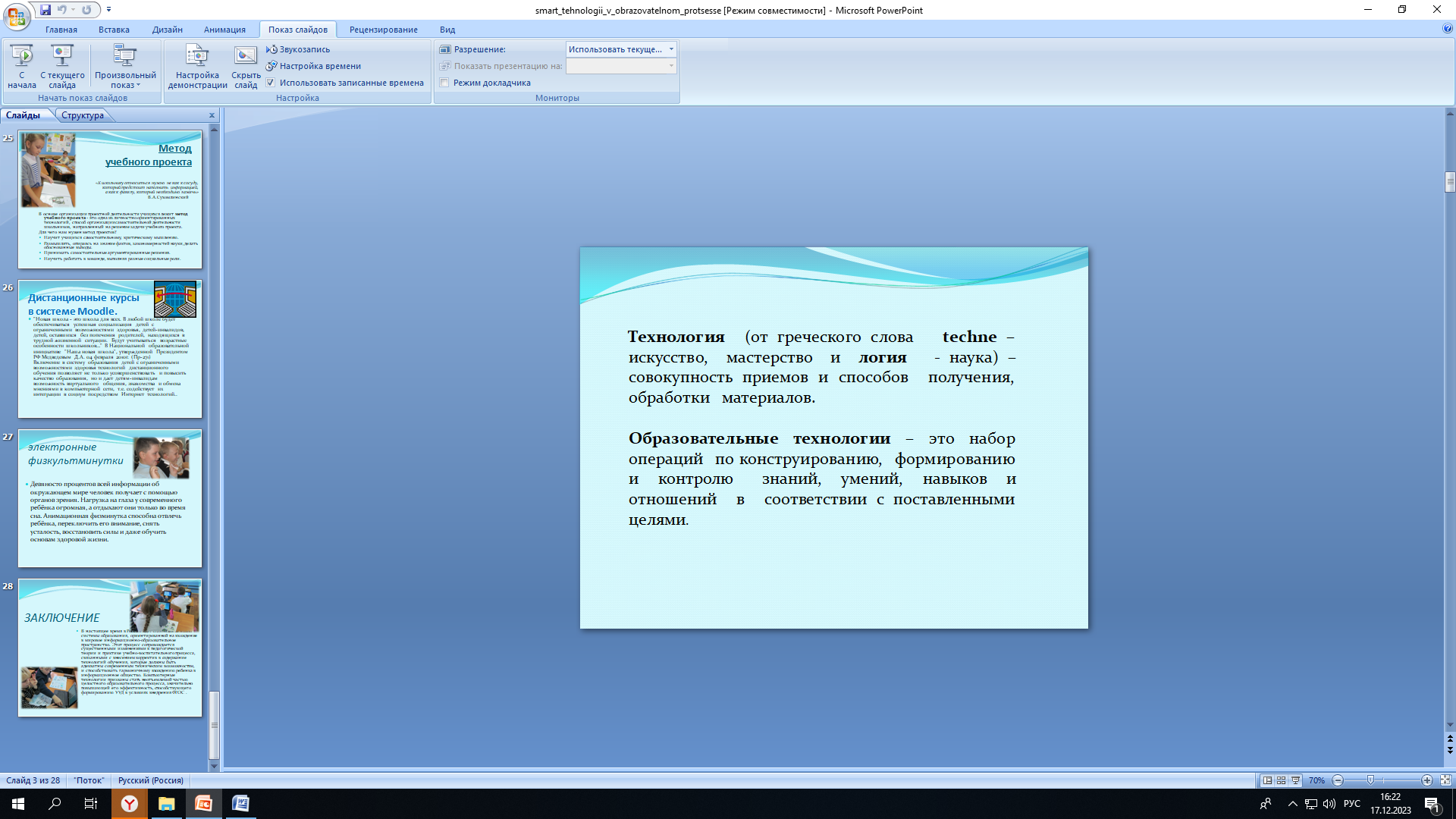The height and width of the screenshot is (819, 1456).
Task: Open the Разрешение resolution dropdown
Action: [671, 49]
